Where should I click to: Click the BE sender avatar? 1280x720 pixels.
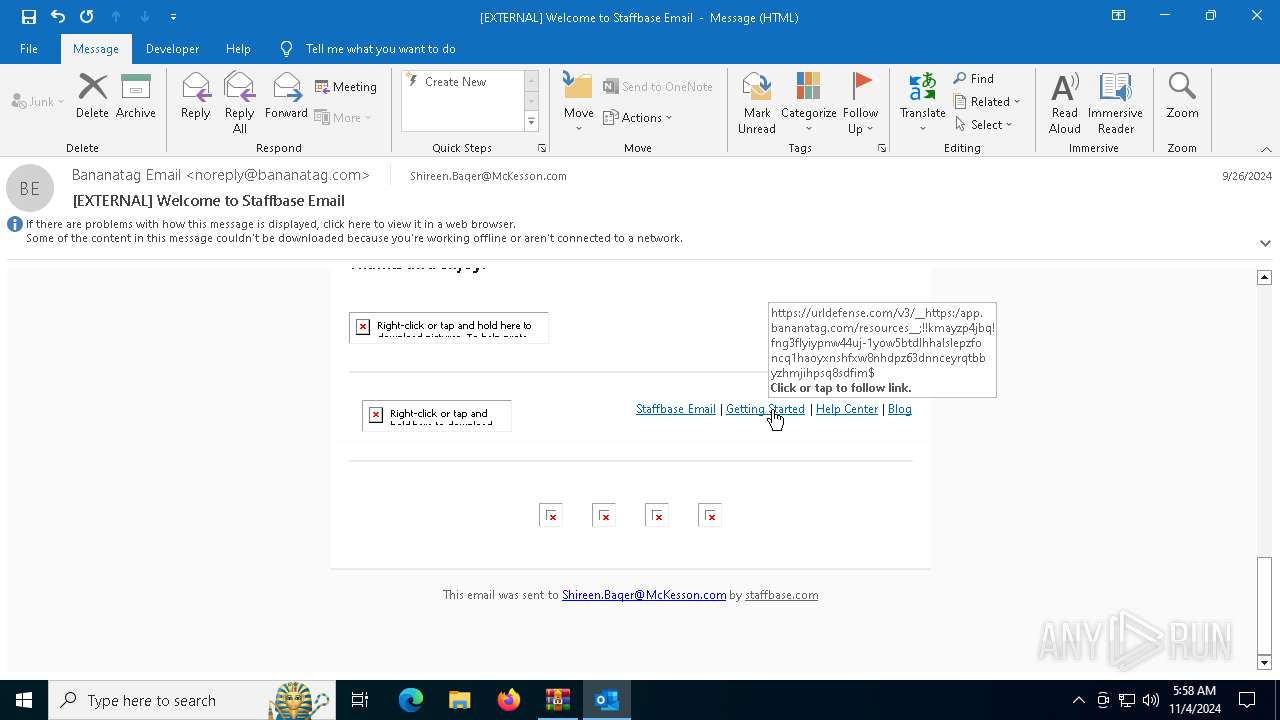tap(30, 188)
